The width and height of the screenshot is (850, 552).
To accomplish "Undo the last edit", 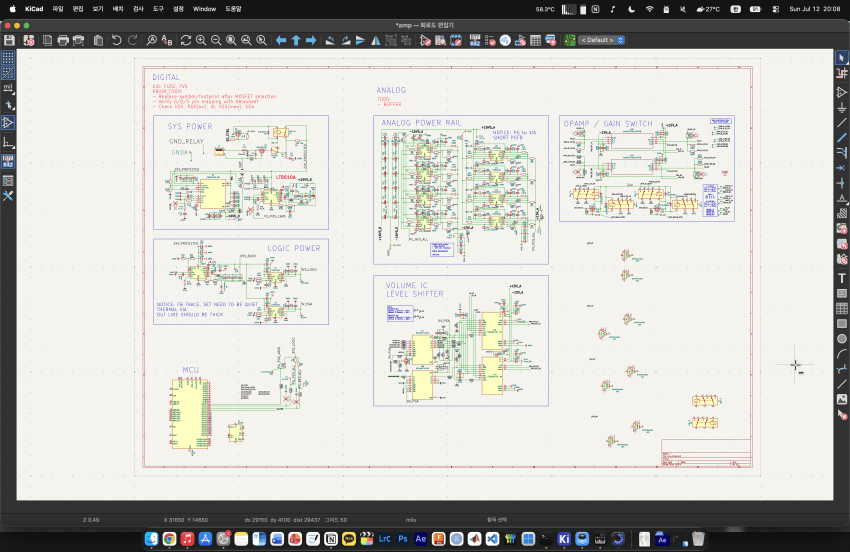I will point(117,40).
